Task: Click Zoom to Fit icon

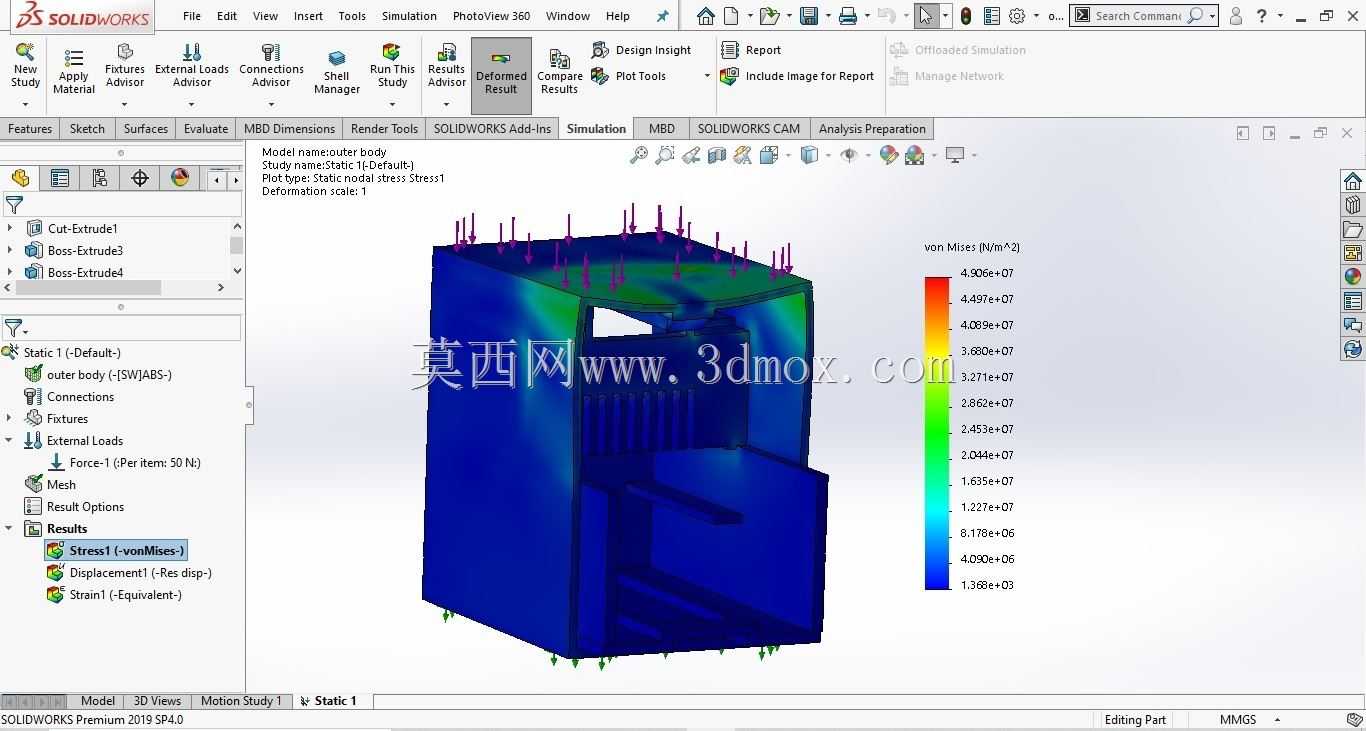Action: [638, 155]
